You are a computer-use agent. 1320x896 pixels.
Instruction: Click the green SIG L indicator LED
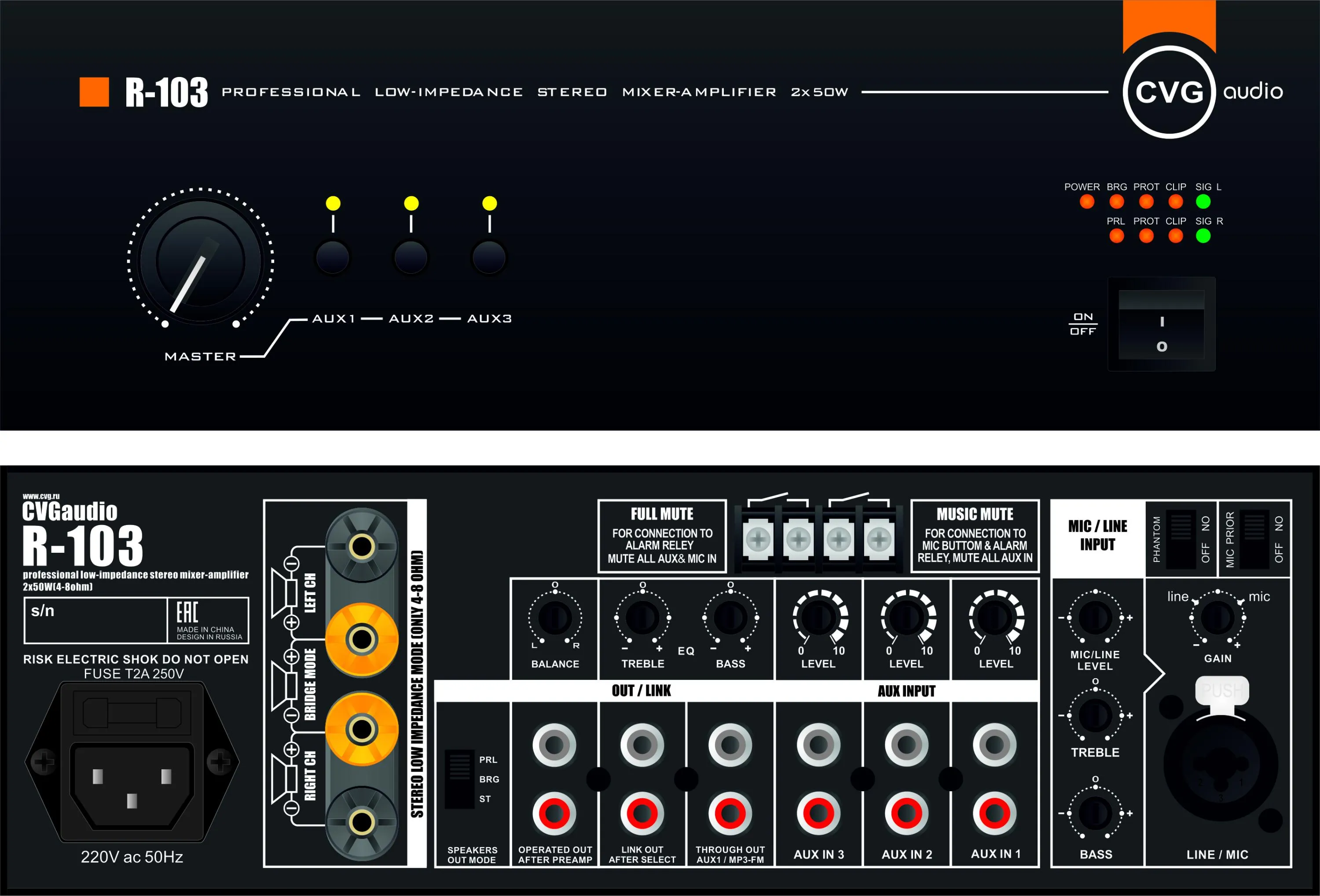tap(1203, 202)
